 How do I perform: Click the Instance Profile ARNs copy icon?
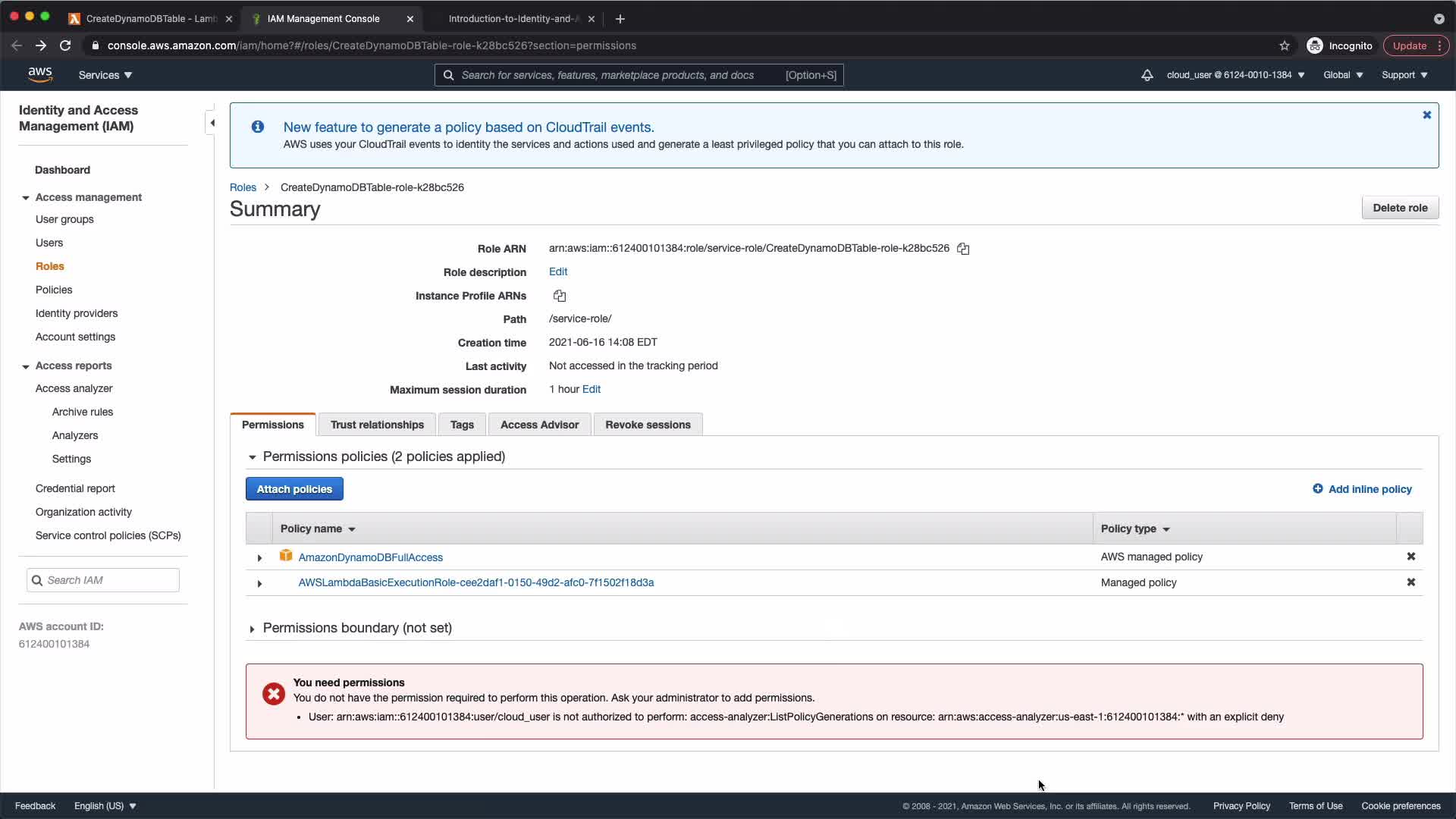(x=560, y=296)
